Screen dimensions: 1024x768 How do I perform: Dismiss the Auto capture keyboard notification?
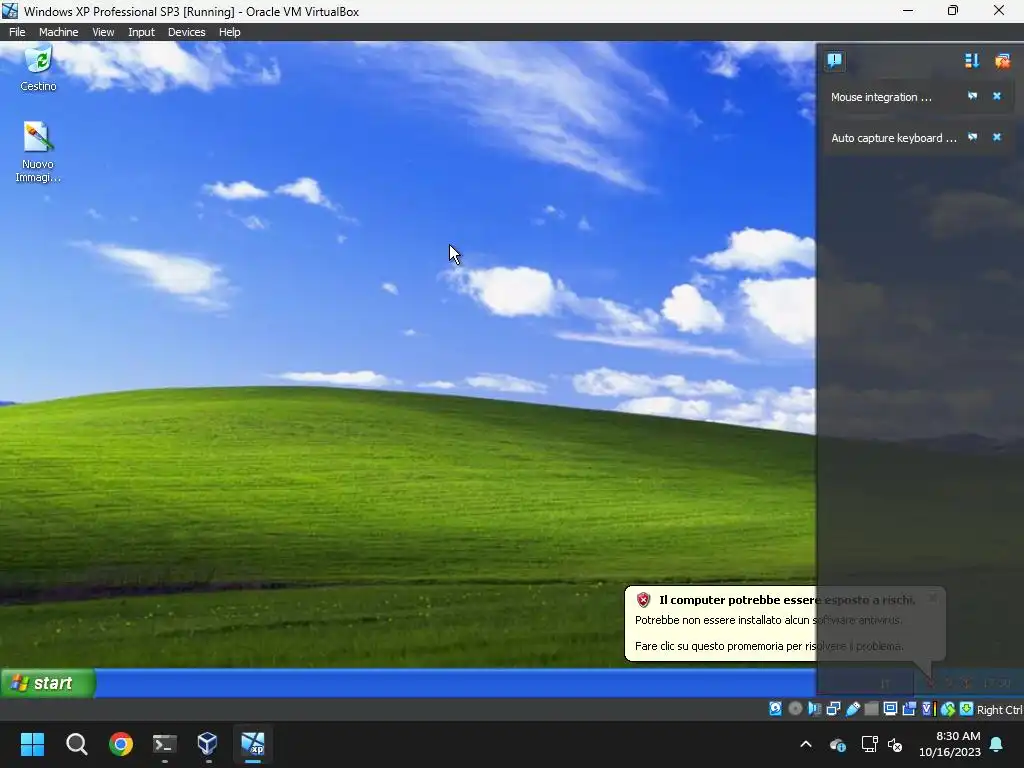click(x=997, y=137)
